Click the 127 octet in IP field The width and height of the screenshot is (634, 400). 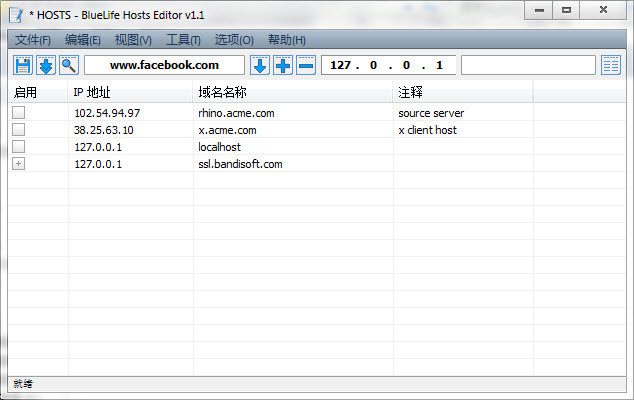tap(340, 65)
